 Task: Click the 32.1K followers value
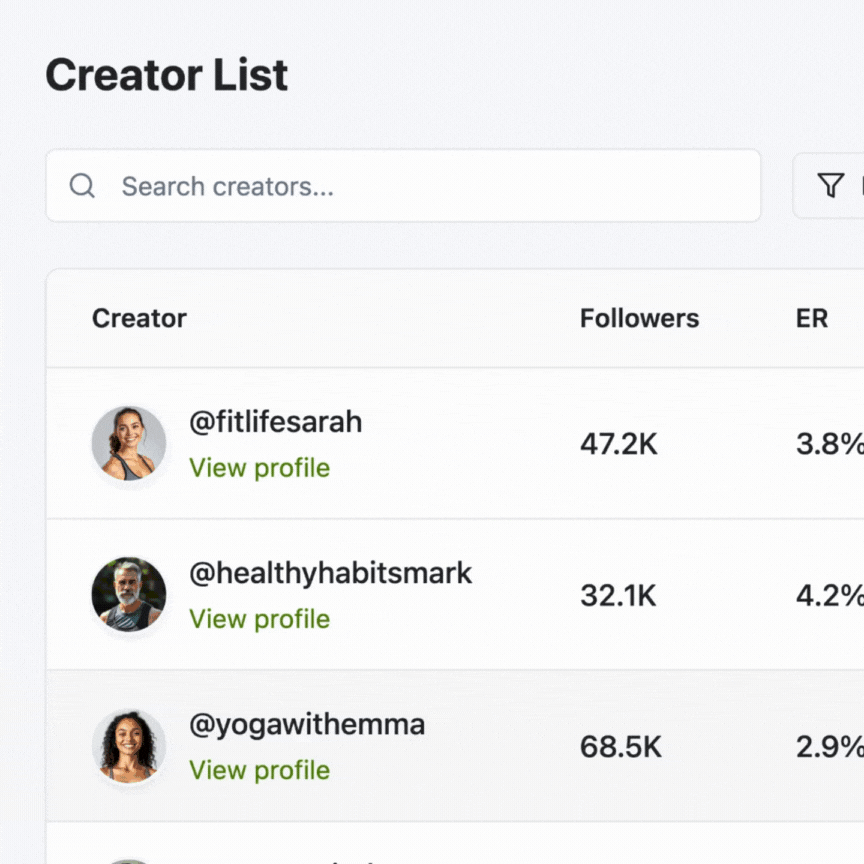[618, 596]
